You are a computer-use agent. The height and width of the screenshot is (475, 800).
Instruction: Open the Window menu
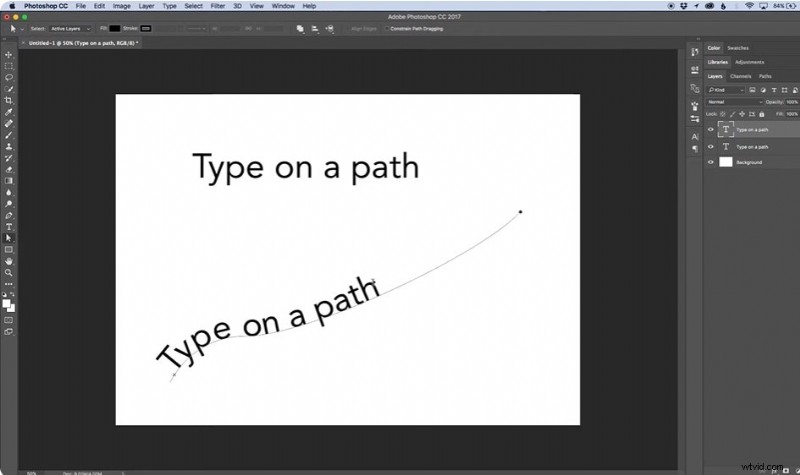click(x=283, y=6)
